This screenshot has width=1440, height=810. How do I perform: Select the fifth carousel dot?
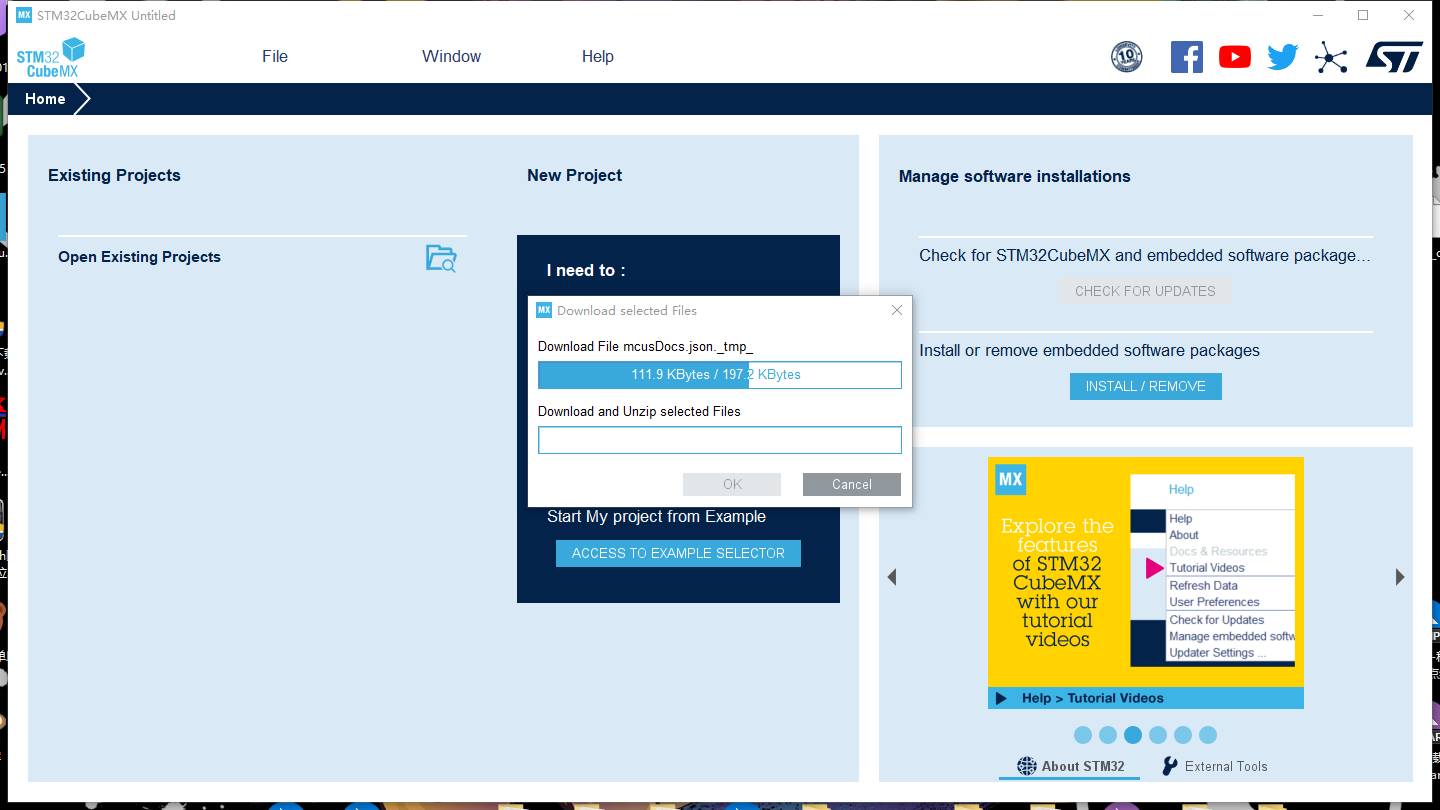point(1183,735)
